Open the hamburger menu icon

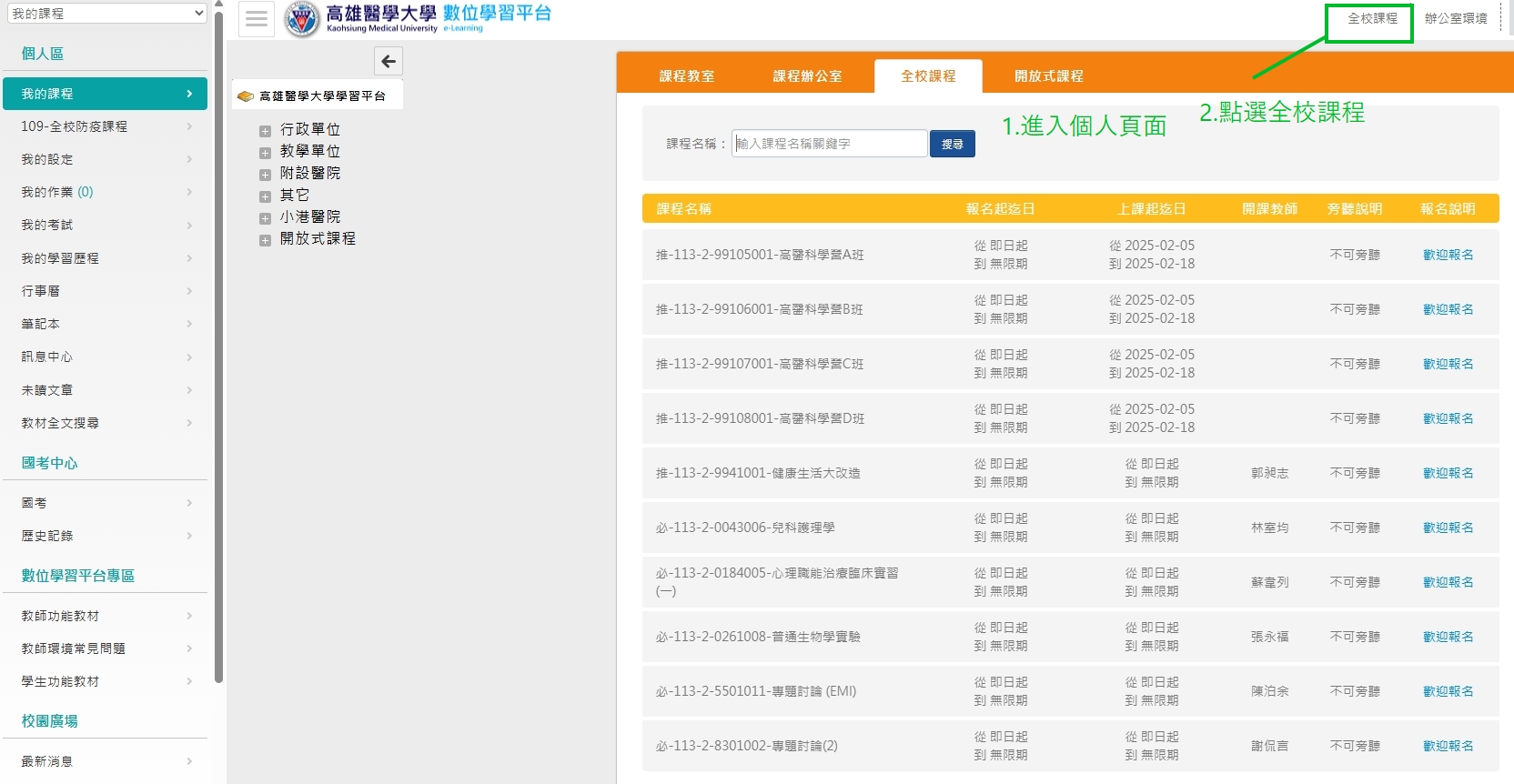click(257, 19)
